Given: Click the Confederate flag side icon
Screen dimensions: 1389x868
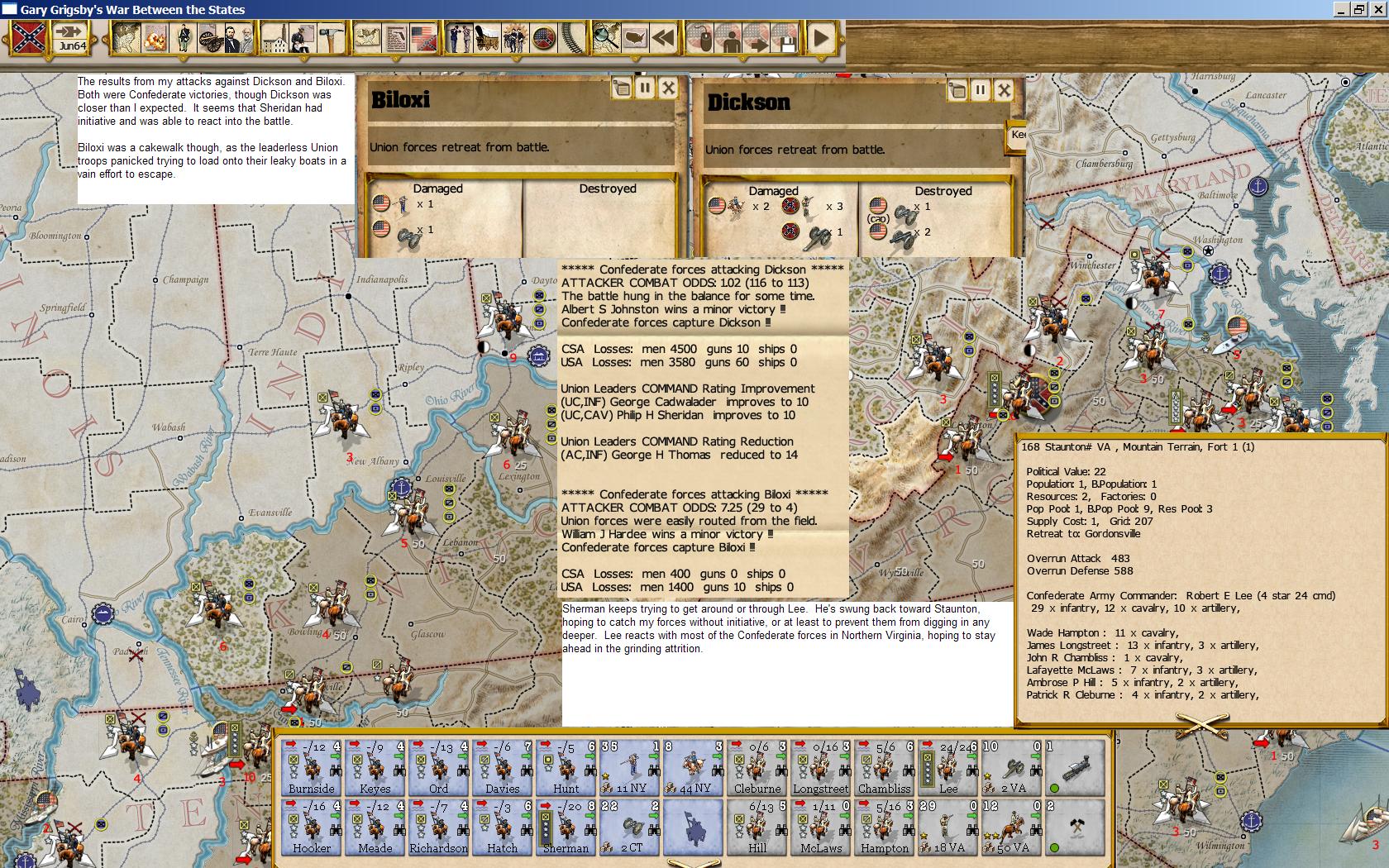Looking at the screenshot, I should 28,38.
